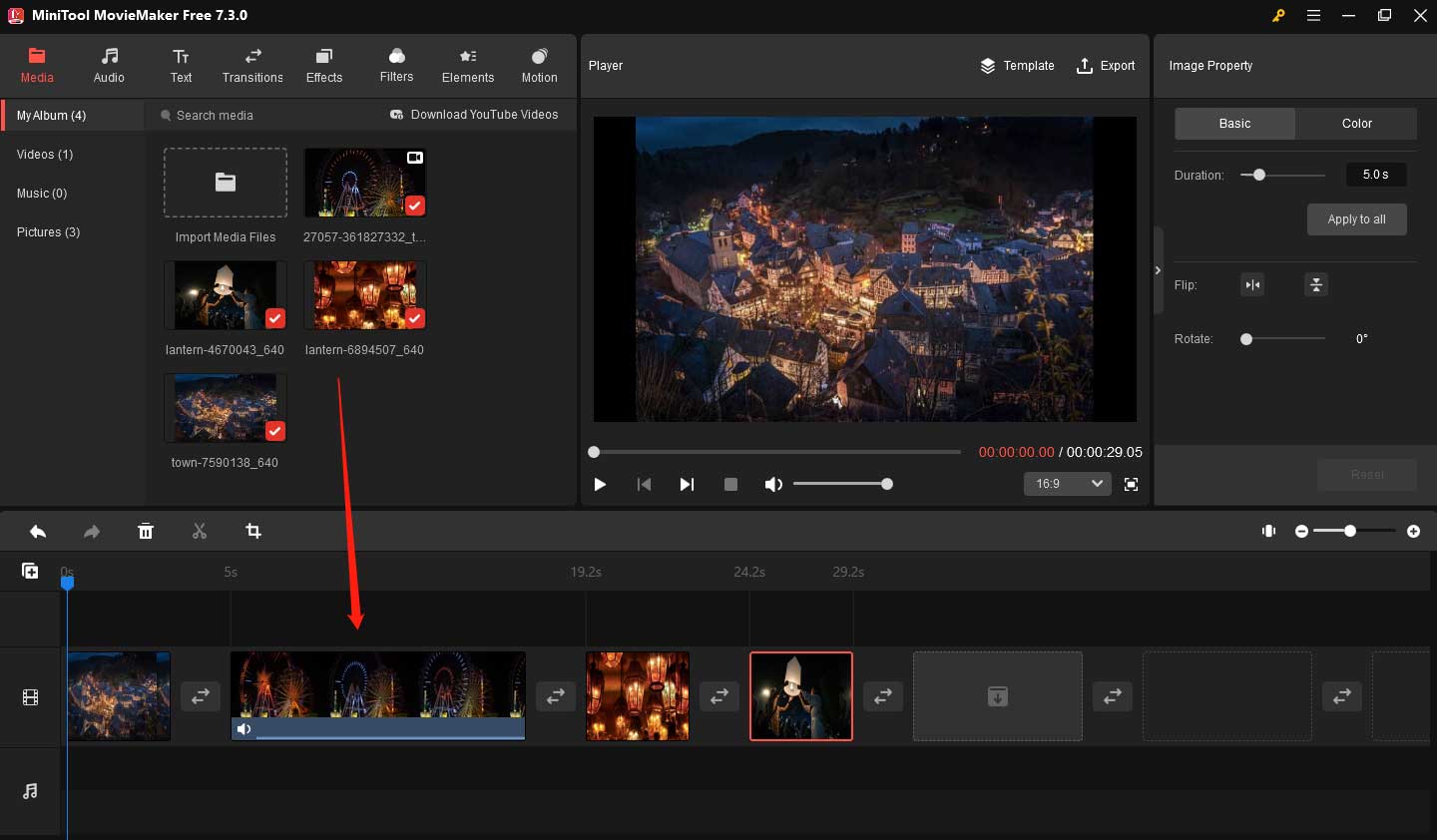Select My Album (4) category
This screenshot has width=1437, height=840.
(72, 116)
